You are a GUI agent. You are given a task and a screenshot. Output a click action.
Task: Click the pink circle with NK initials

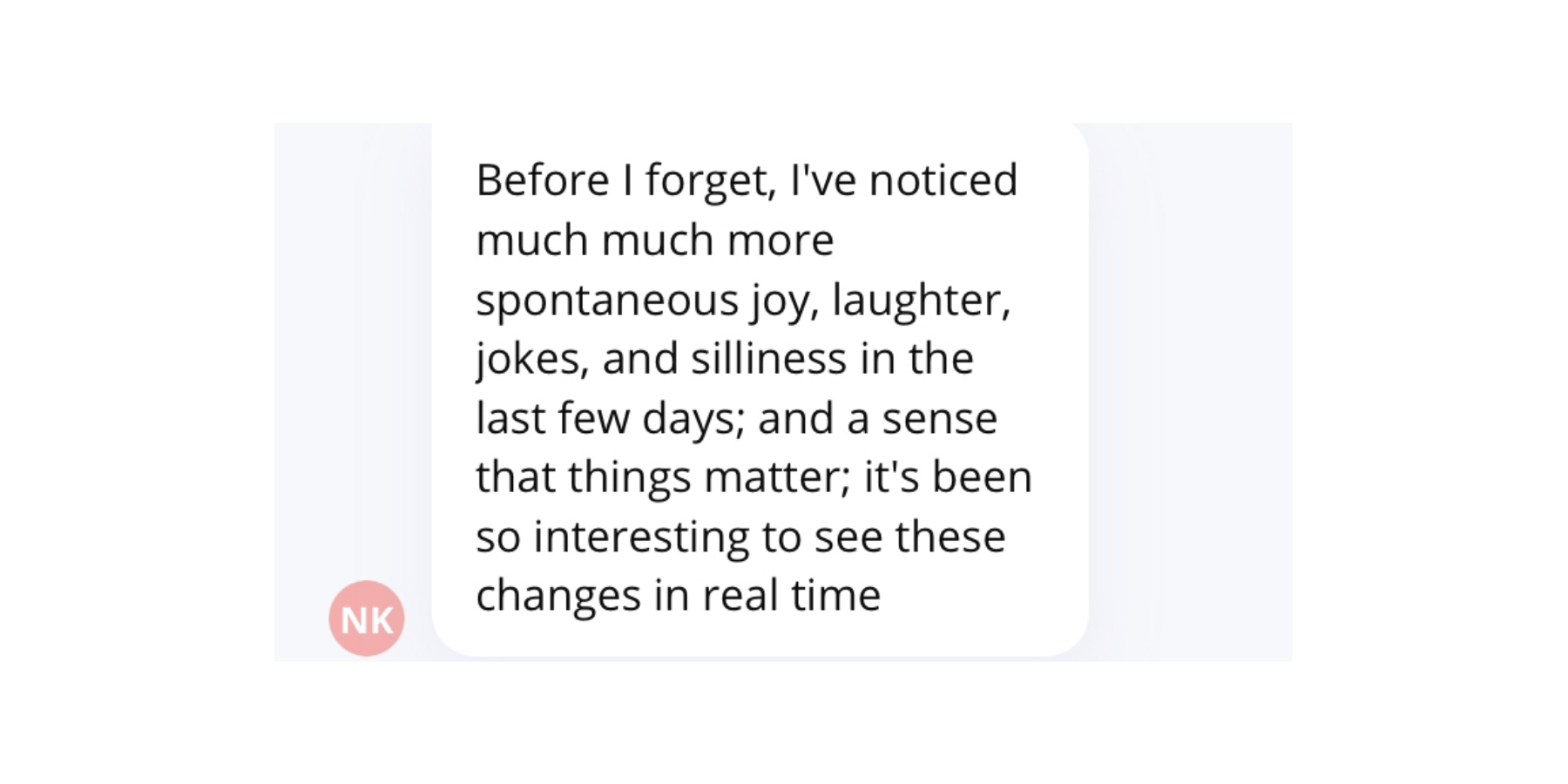tap(366, 618)
